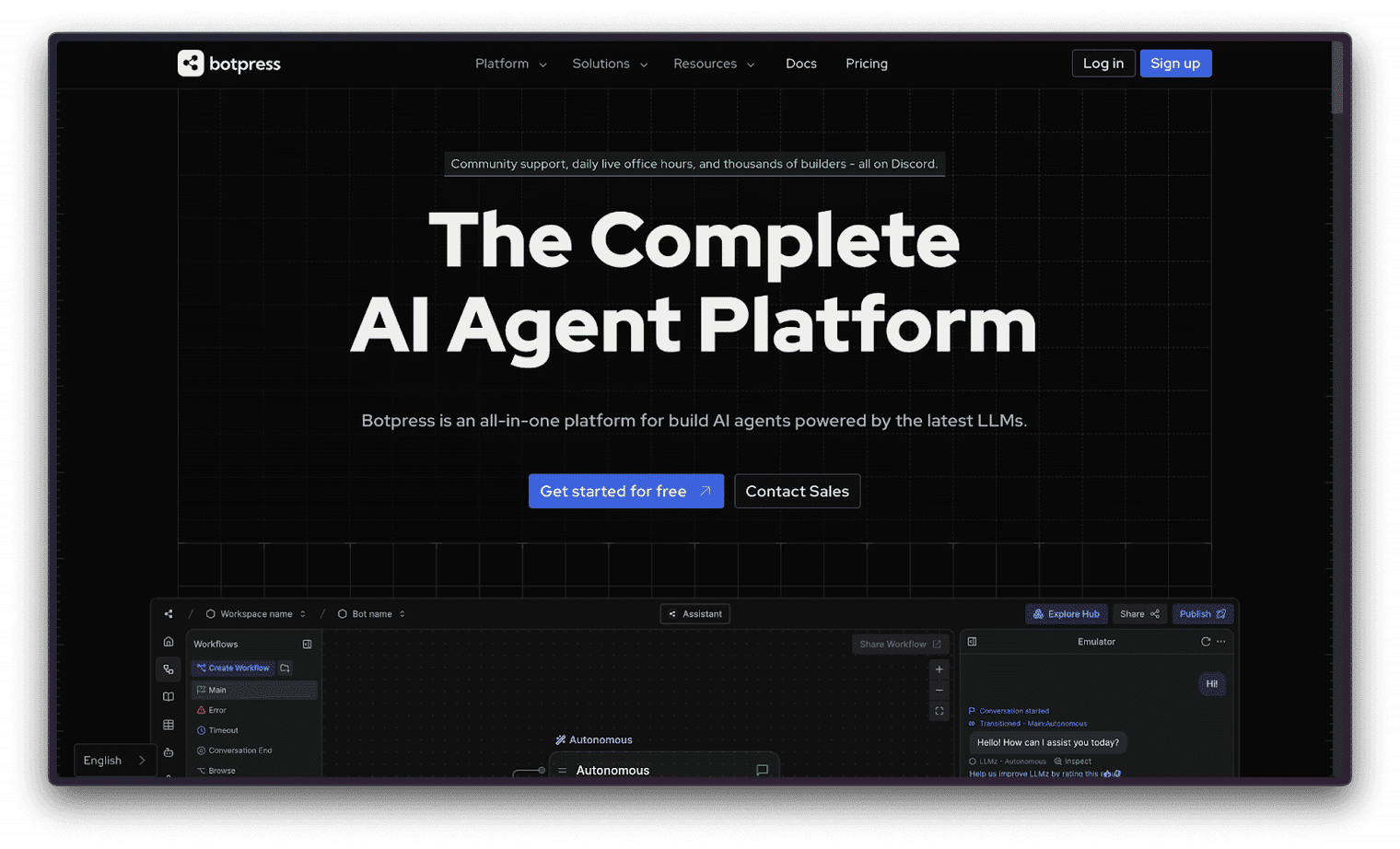Click the Conversation started log entry
The height and width of the screenshot is (849, 1400).
pyautogui.click(x=1009, y=711)
